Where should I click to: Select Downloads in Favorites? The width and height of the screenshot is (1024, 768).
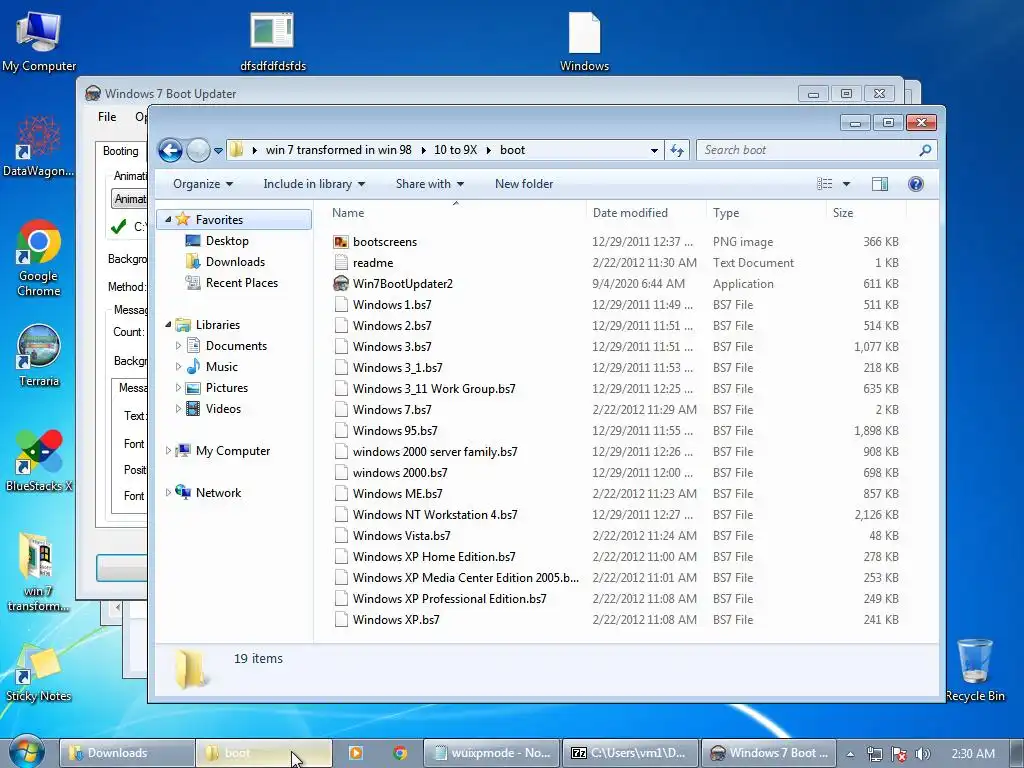(x=235, y=262)
